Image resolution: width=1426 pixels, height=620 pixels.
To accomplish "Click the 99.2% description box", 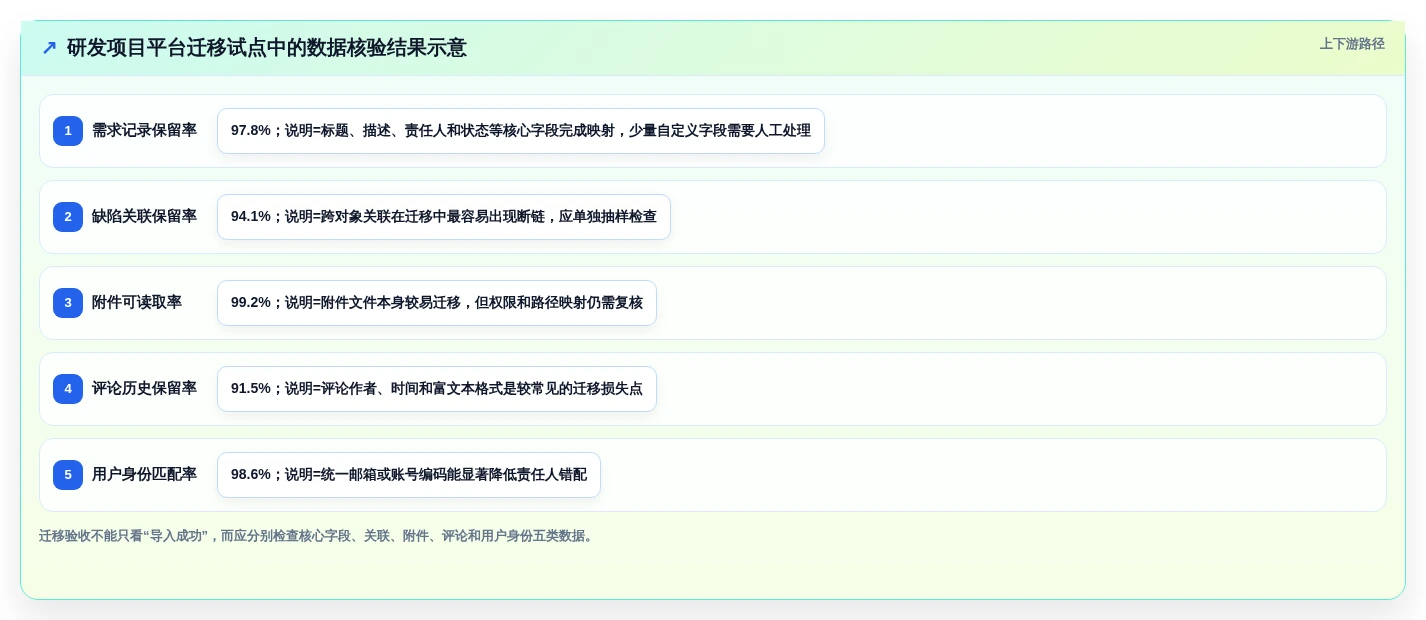I will tap(437, 303).
